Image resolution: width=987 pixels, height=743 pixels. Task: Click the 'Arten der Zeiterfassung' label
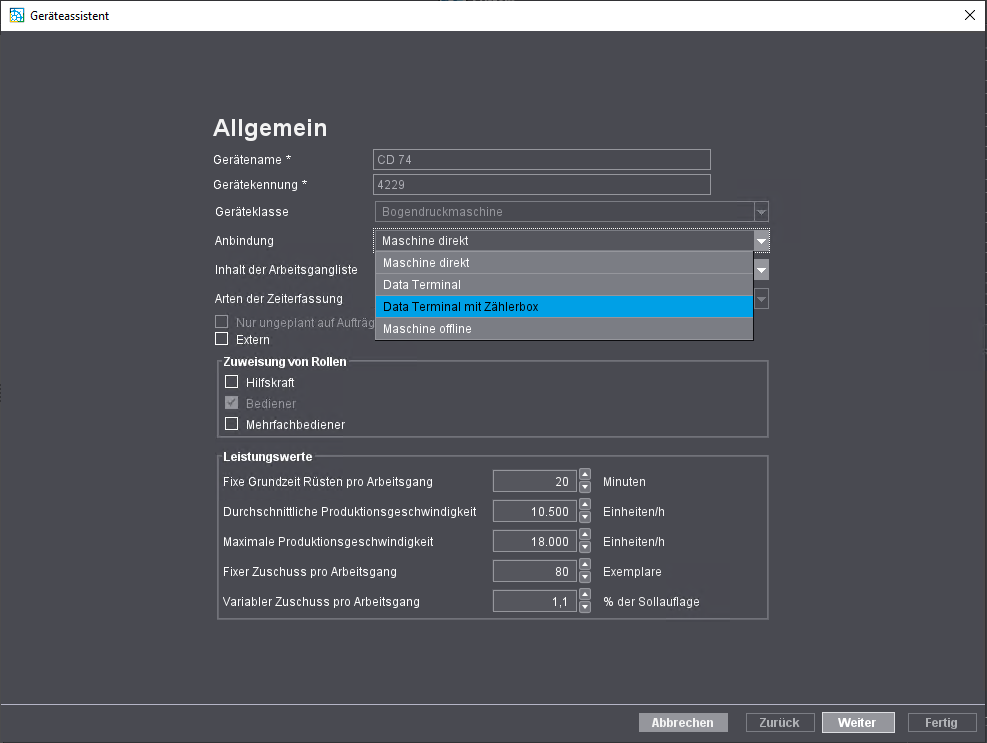[279, 298]
